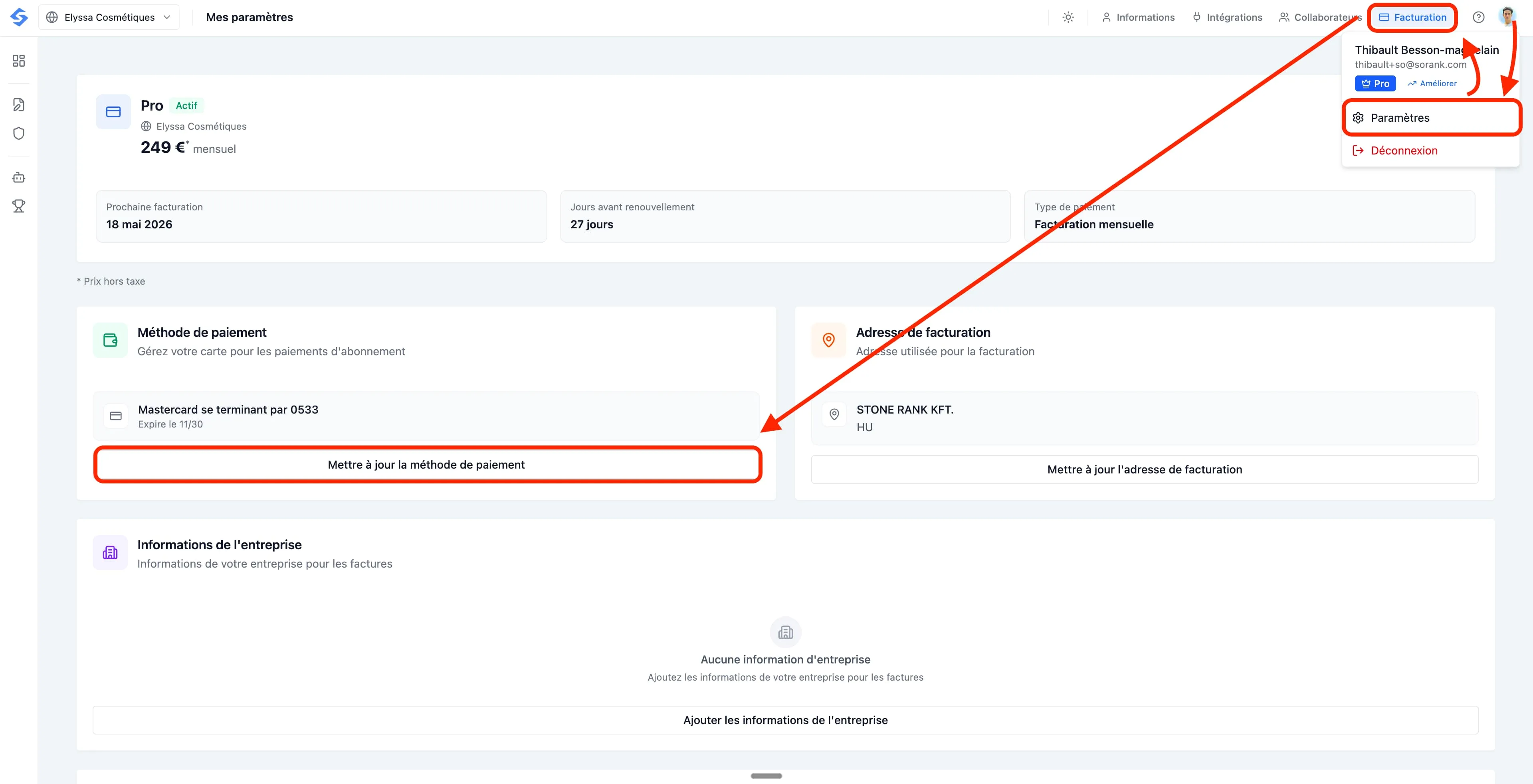Switch to the Intégrations tab
1533x784 pixels.
coord(1227,17)
